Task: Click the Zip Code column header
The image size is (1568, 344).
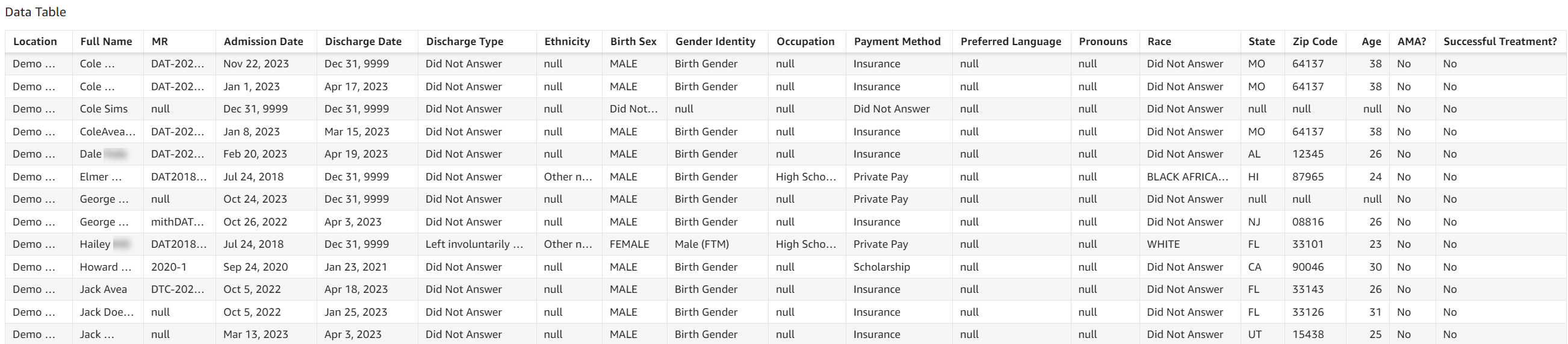Action: point(1315,41)
